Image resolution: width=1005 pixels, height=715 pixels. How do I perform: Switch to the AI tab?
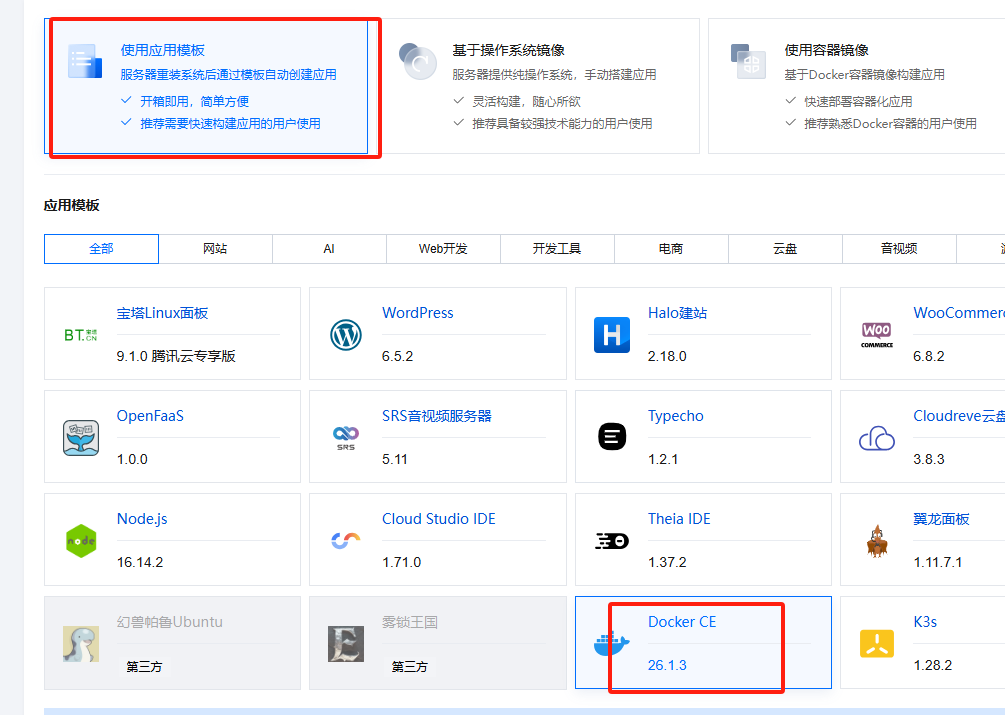tap(329, 249)
